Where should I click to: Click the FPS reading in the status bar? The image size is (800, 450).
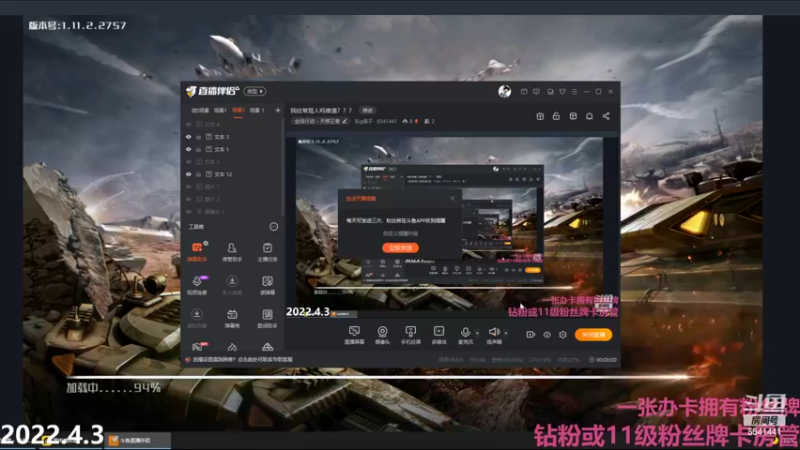(477, 360)
